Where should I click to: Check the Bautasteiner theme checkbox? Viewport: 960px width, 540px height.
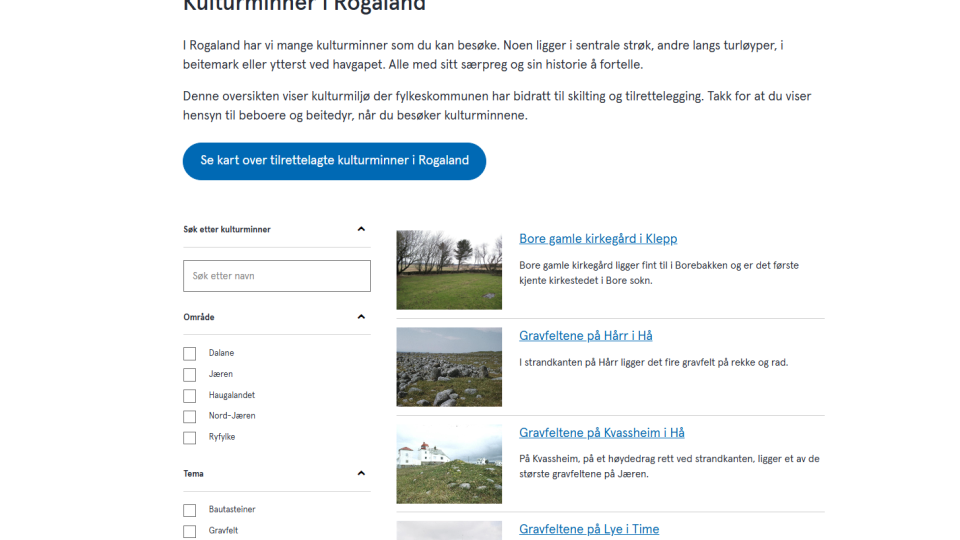pos(190,510)
